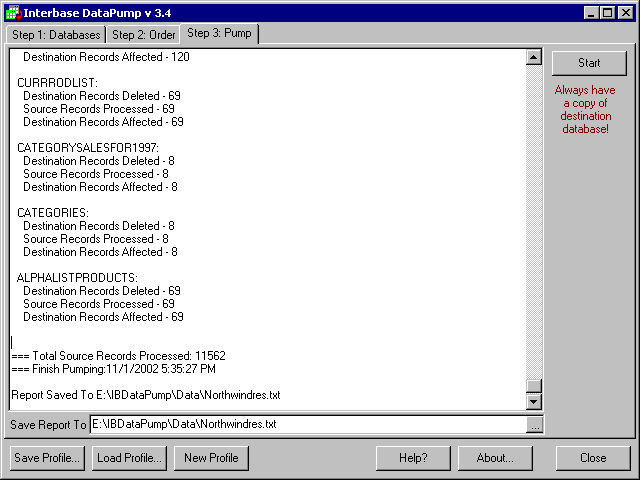Click the Start button

pyautogui.click(x=589, y=63)
